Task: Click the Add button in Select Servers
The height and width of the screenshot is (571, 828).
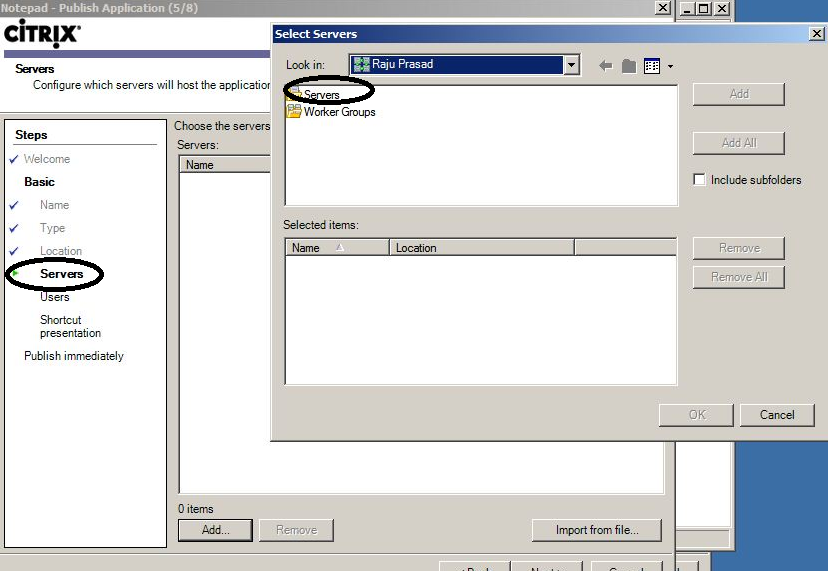Action: (x=739, y=94)
